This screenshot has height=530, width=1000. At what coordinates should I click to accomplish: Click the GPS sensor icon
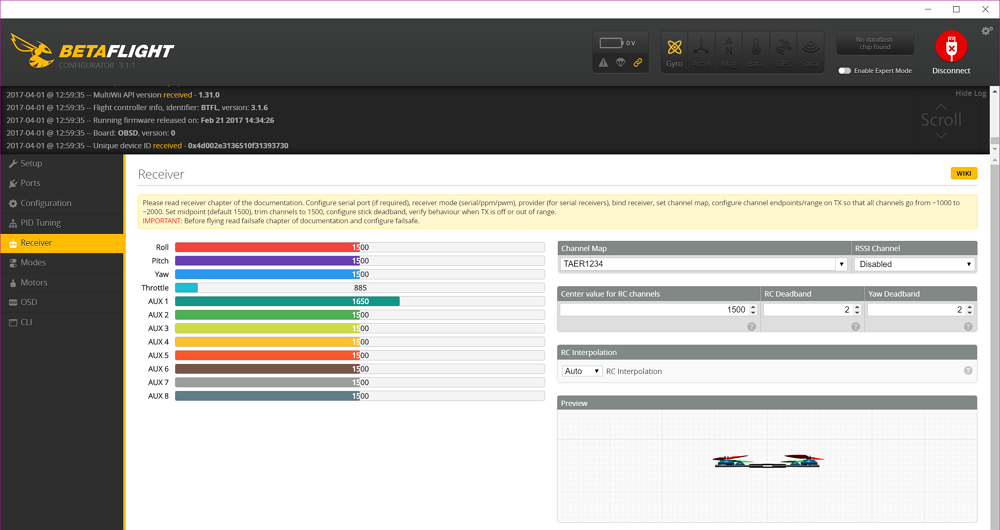[x=783, y=52]
